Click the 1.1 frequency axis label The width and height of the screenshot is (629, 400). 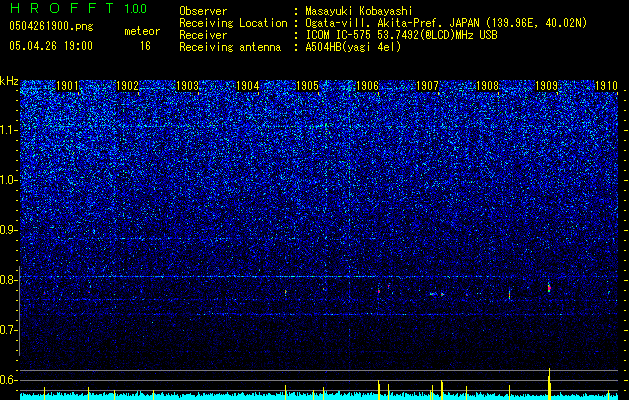(x=9, y=130)
